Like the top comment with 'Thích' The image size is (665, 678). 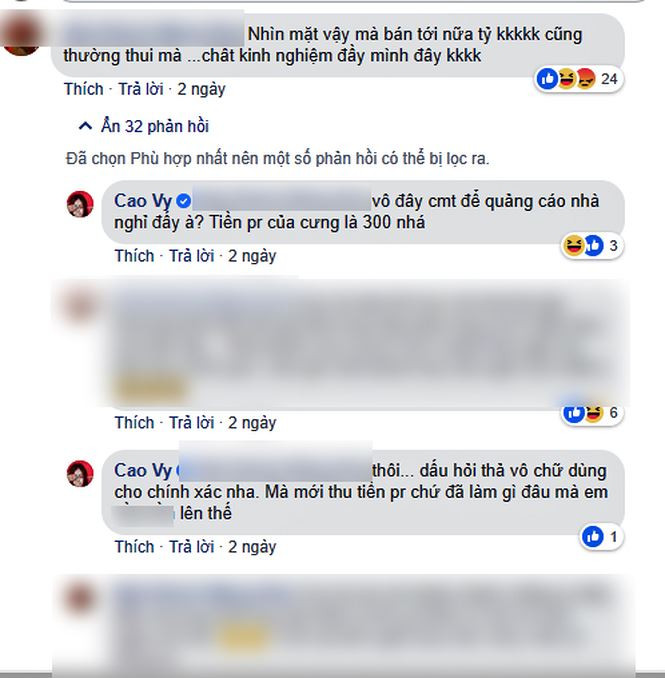83,89
